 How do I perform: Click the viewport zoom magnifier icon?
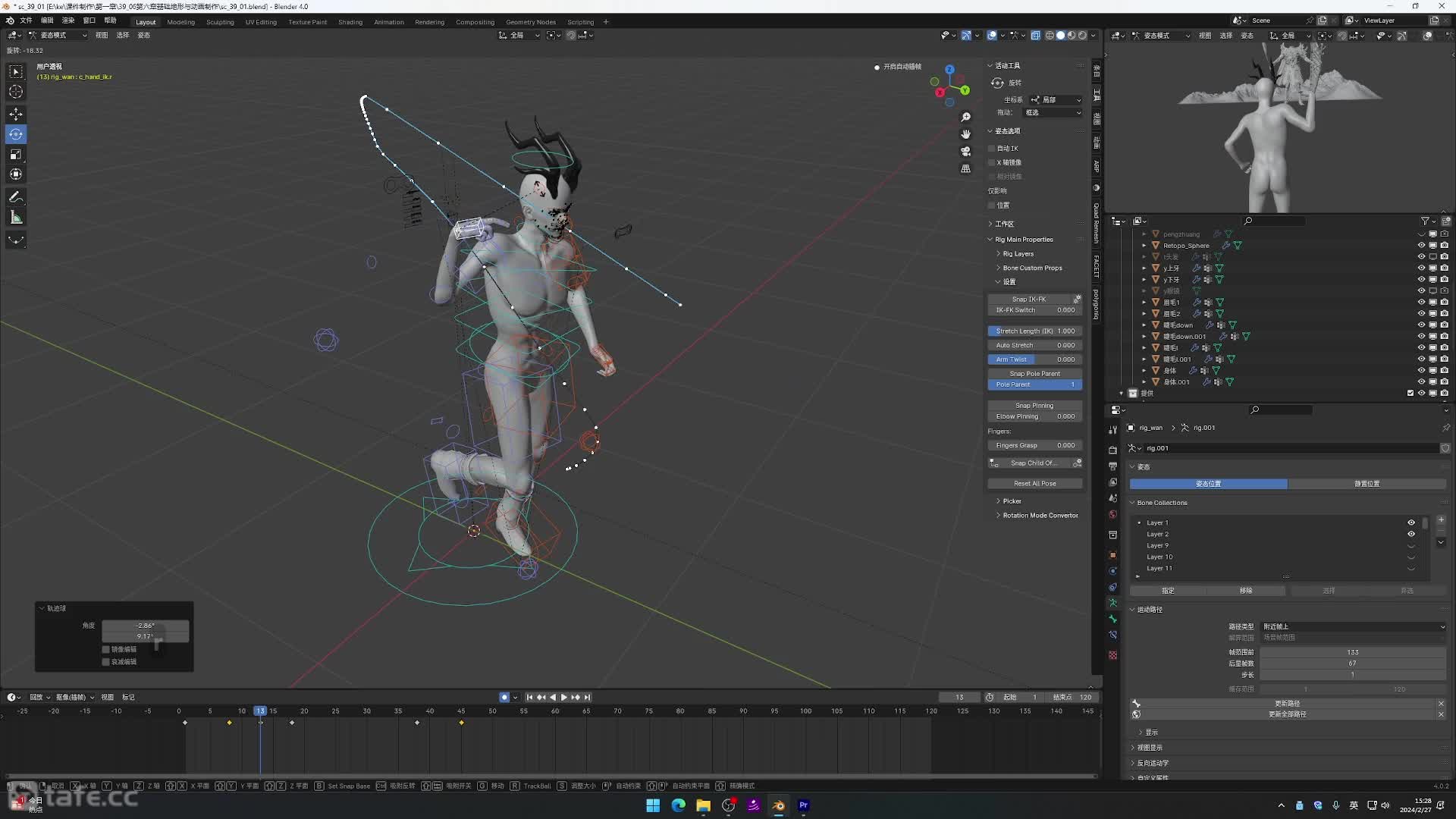tap(965, 117)
